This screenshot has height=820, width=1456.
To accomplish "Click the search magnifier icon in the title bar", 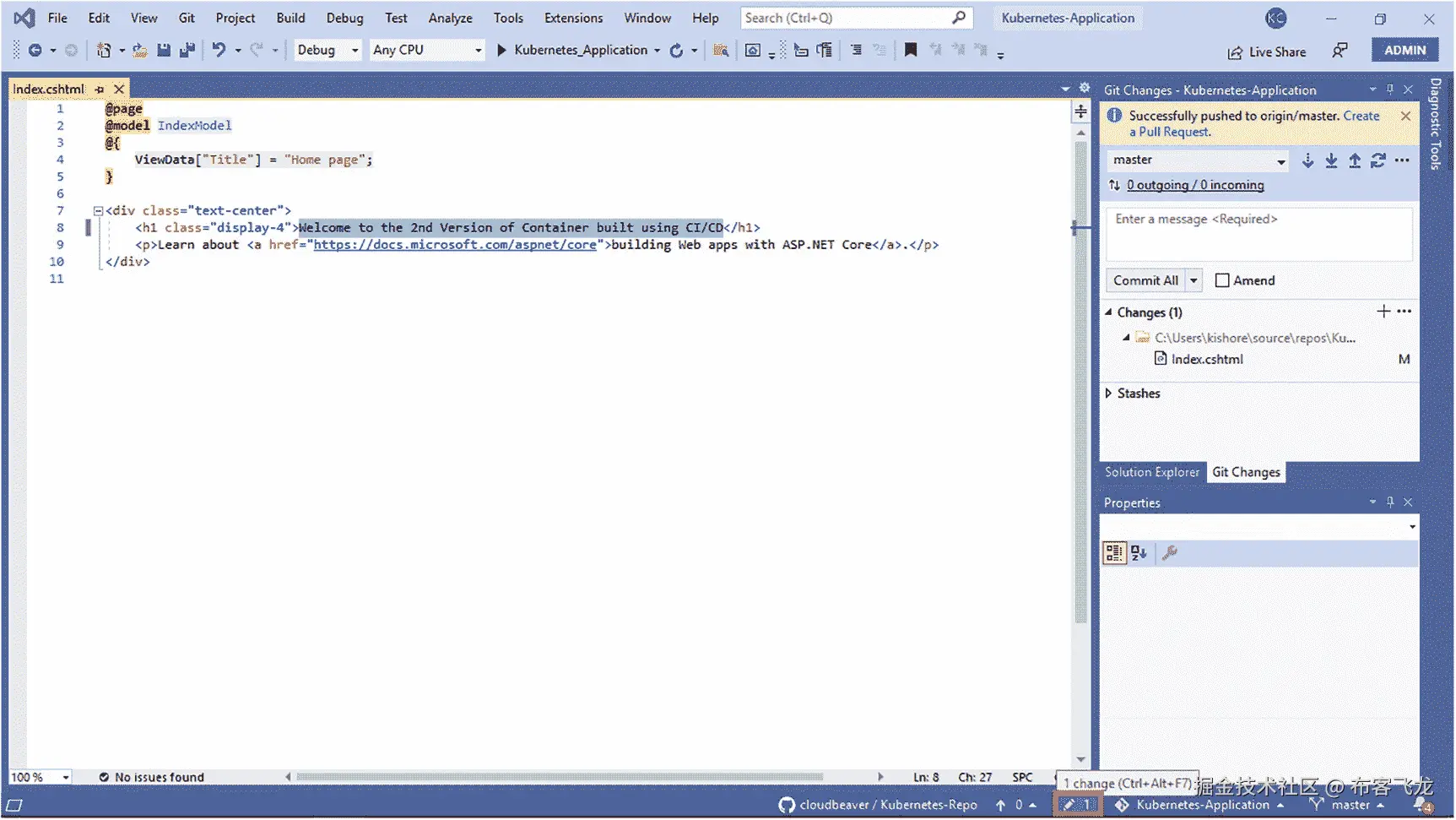I will [958, 18].
